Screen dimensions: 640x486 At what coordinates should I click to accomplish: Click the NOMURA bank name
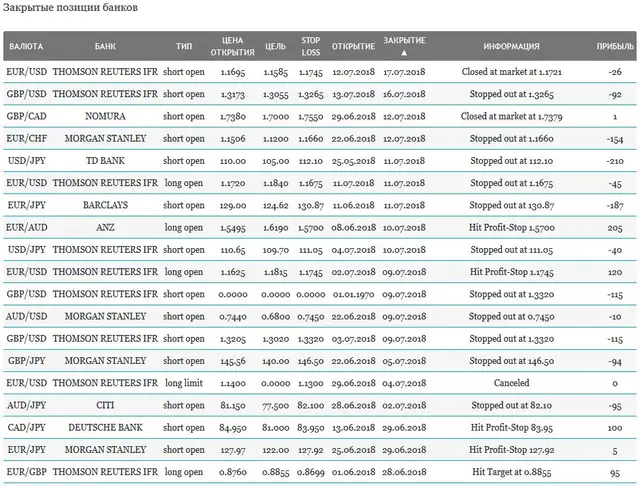click(105, 116)
